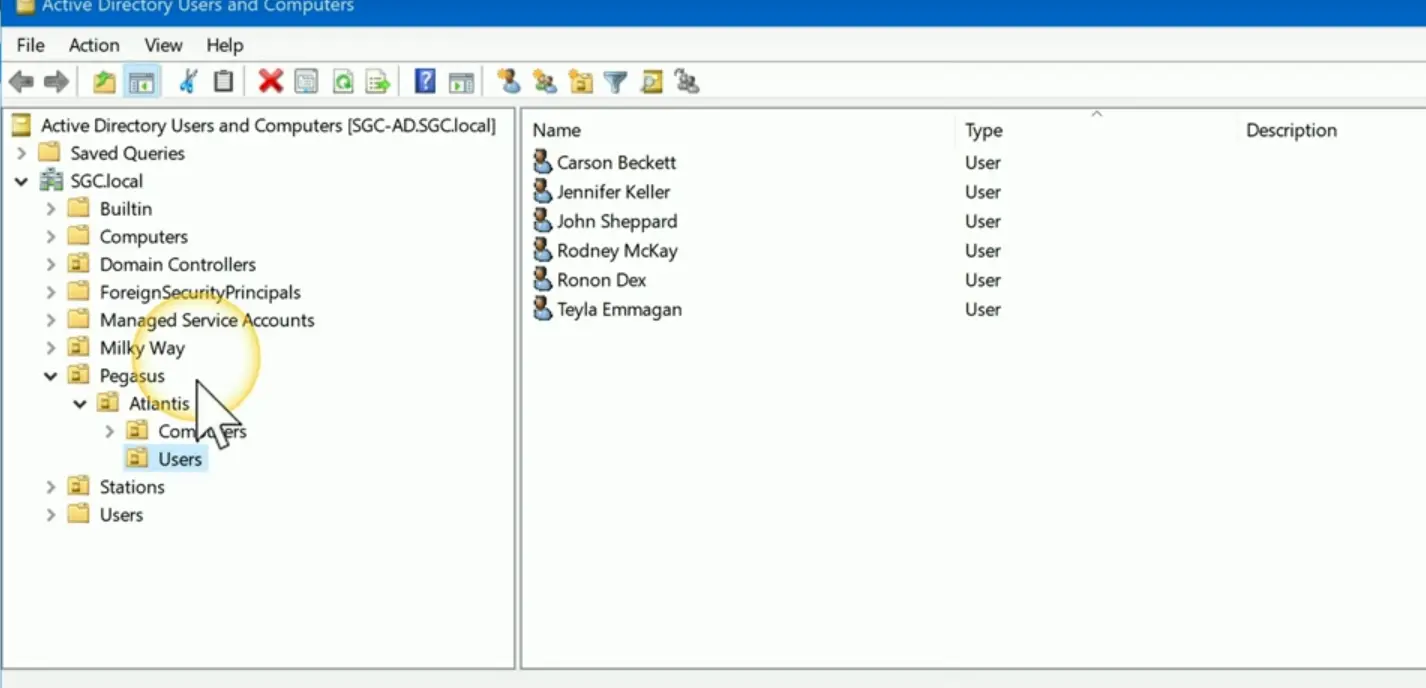Click the filter funnel icon
This screenshot has width=1426, height=688.
[615, 82]
